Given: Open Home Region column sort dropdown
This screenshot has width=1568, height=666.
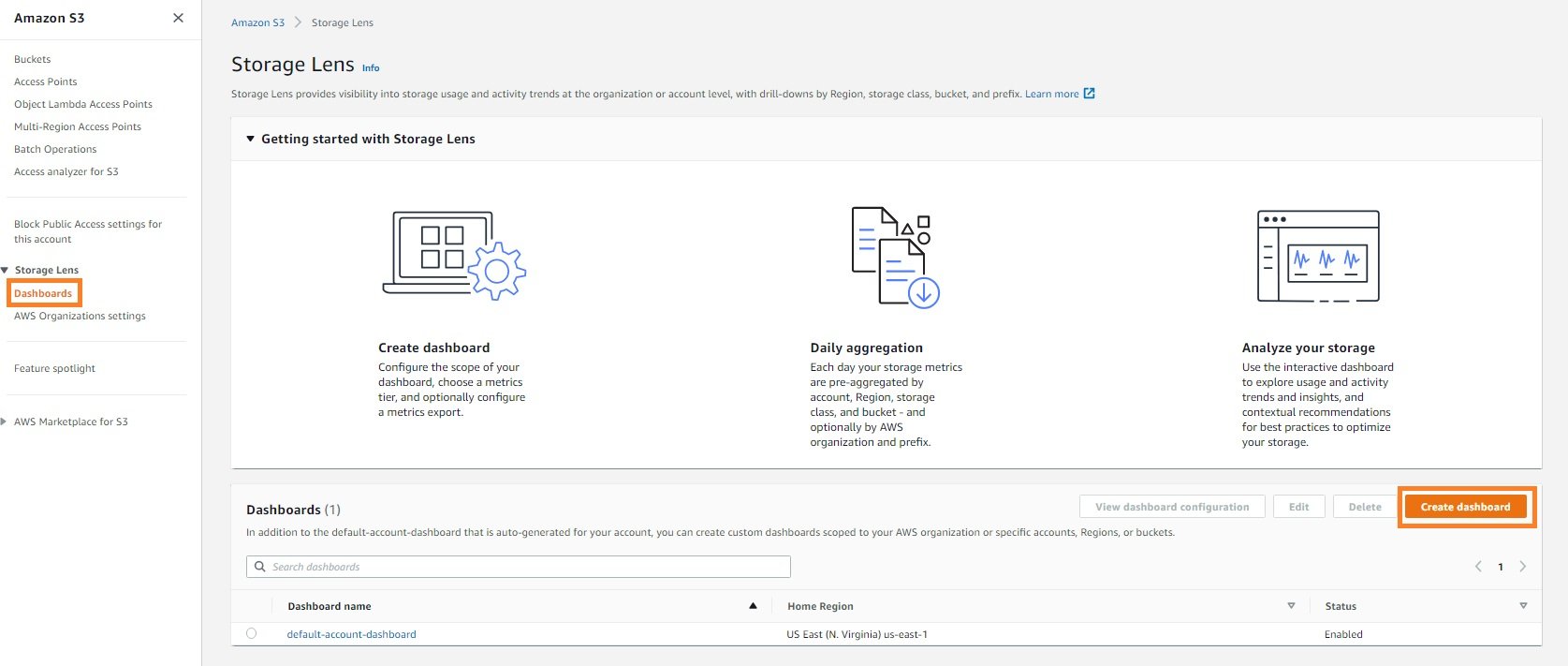Looking at the screenshot, I should [1291, 606].
